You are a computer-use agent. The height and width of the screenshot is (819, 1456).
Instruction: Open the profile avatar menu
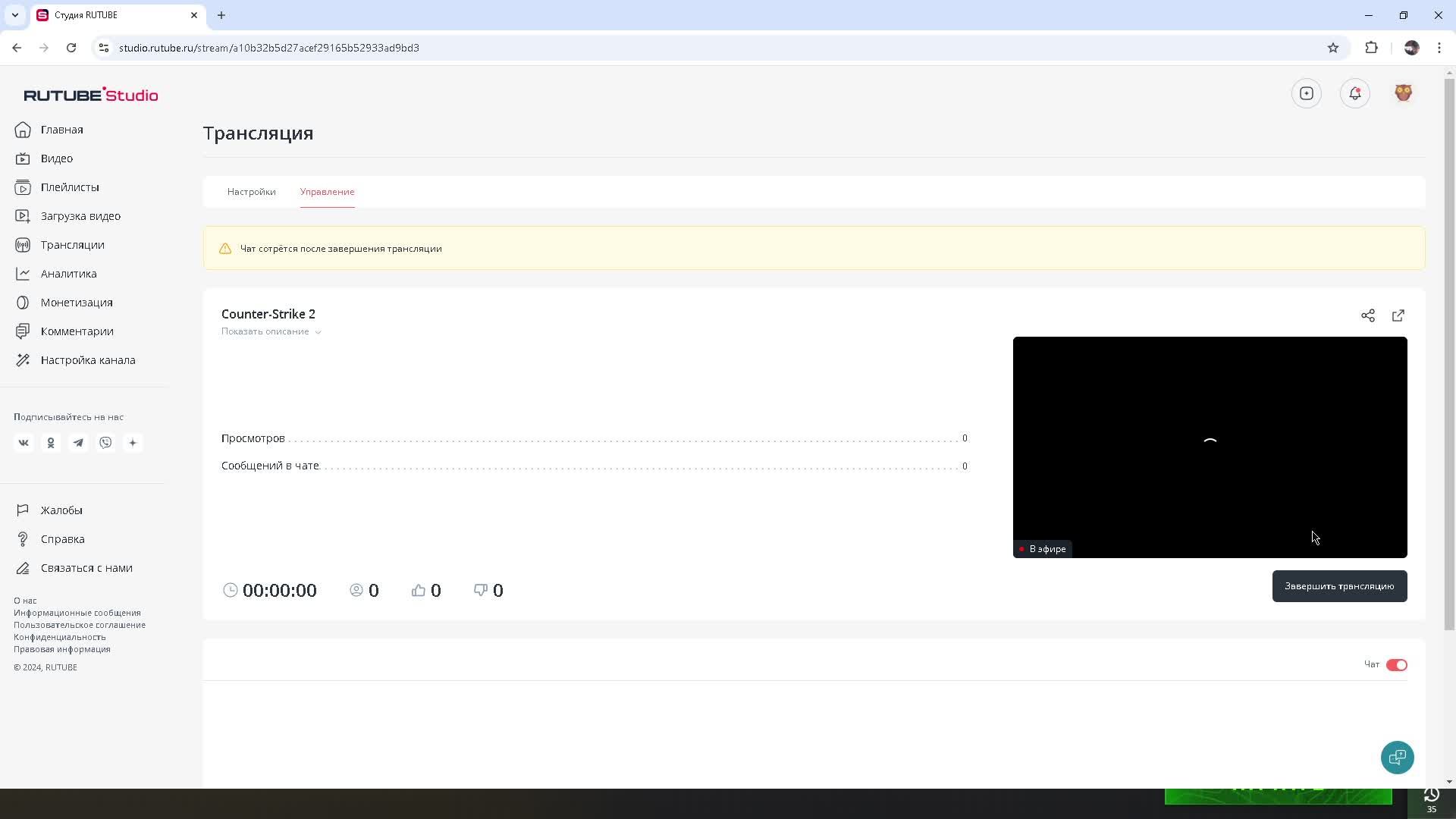point(1403,93)
